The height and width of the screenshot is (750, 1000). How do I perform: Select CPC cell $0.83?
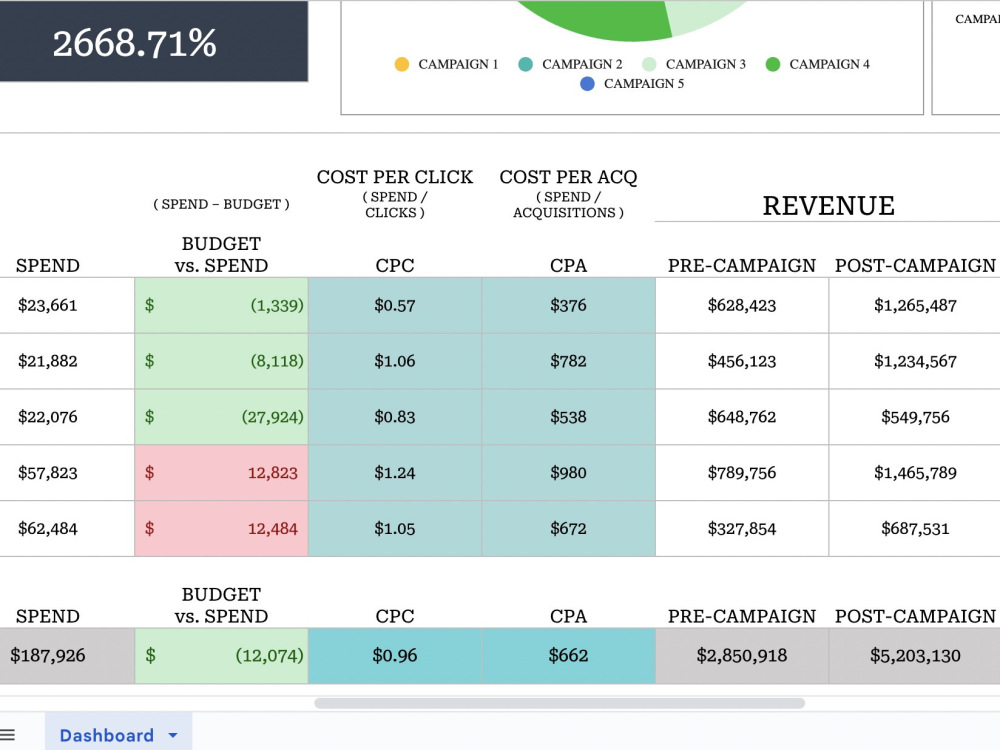tap(395, 417)
